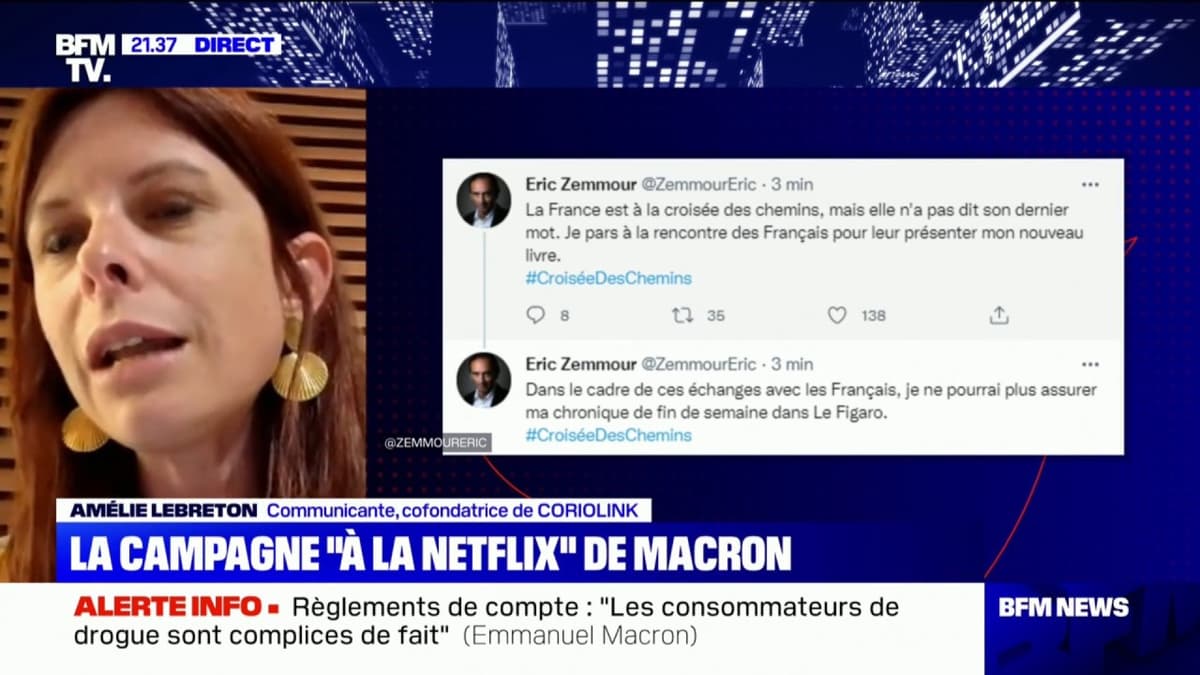Click Eric Zemmour avatar on second tweet
This screenshot has height=675, width=1200.
click(x=484, y=379)
